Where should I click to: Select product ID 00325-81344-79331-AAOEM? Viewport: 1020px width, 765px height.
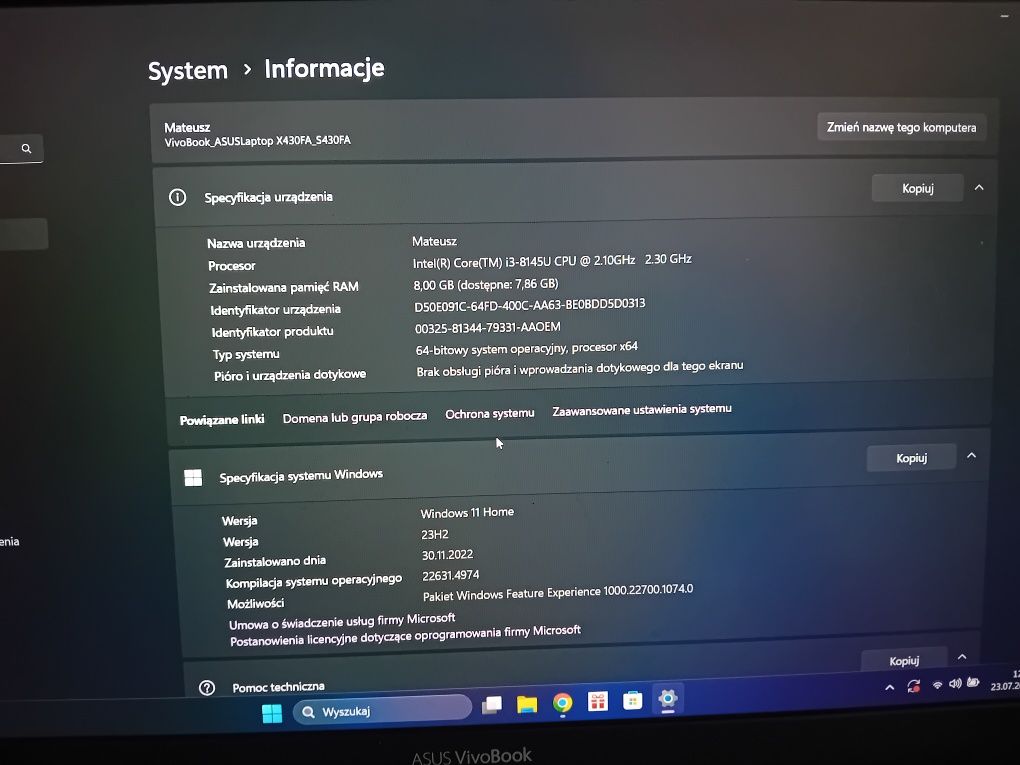click(488, 328)
